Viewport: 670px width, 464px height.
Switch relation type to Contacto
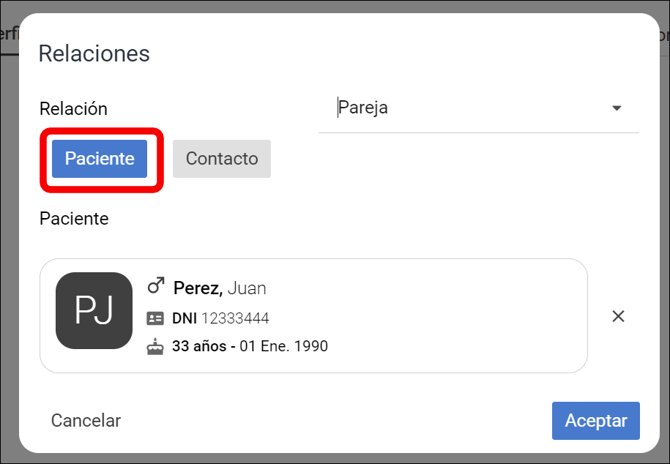[221, 159]
